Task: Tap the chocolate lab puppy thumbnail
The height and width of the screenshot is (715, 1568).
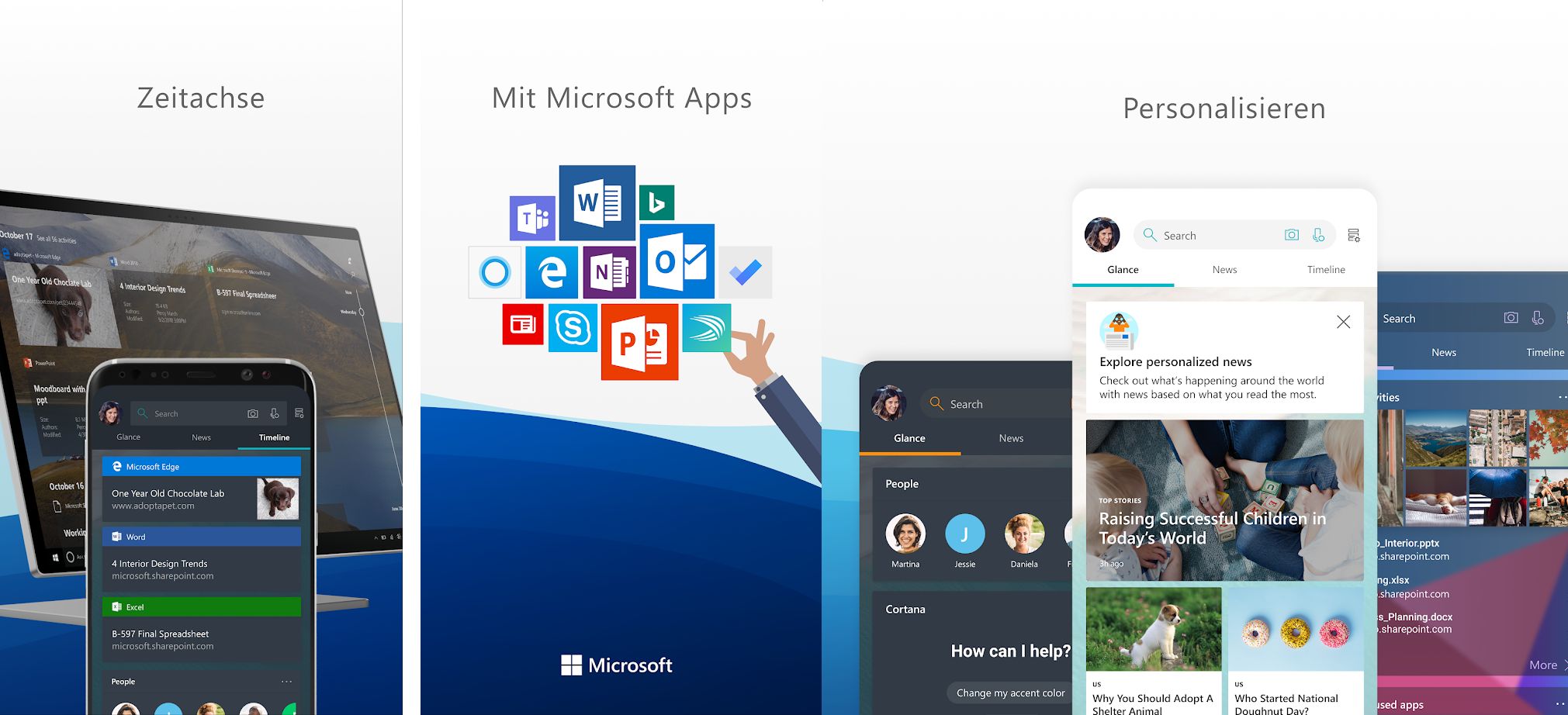Action: (x=278, y=499)
